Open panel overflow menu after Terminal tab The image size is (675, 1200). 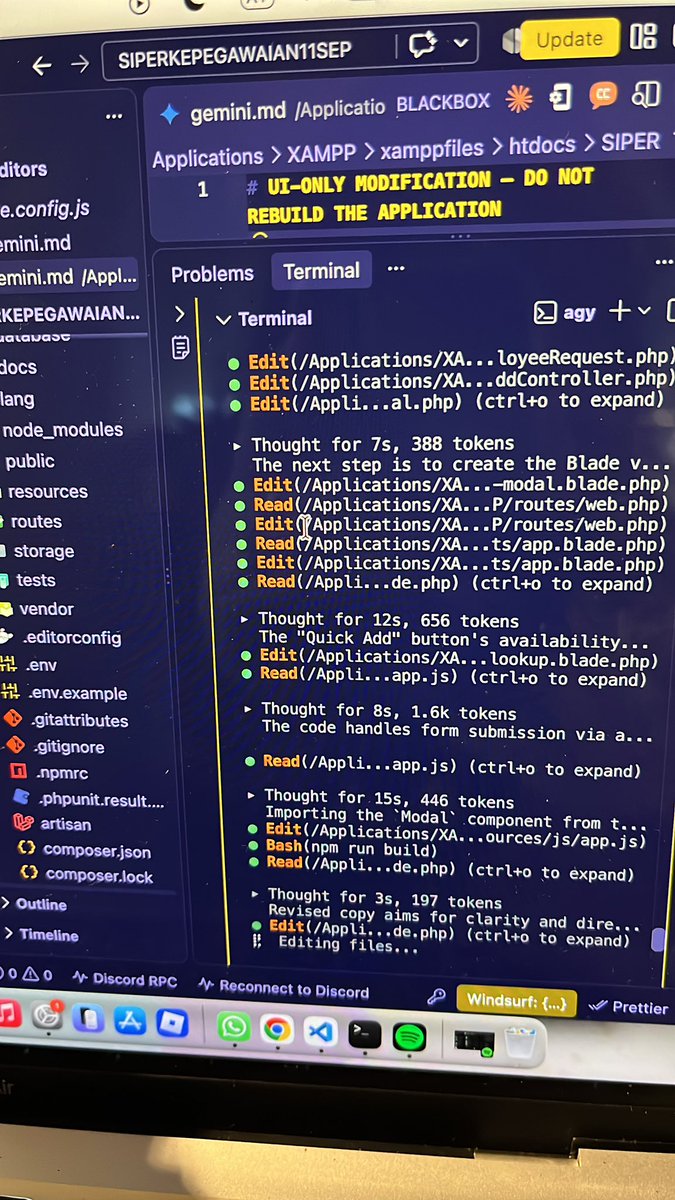point(396,269)
